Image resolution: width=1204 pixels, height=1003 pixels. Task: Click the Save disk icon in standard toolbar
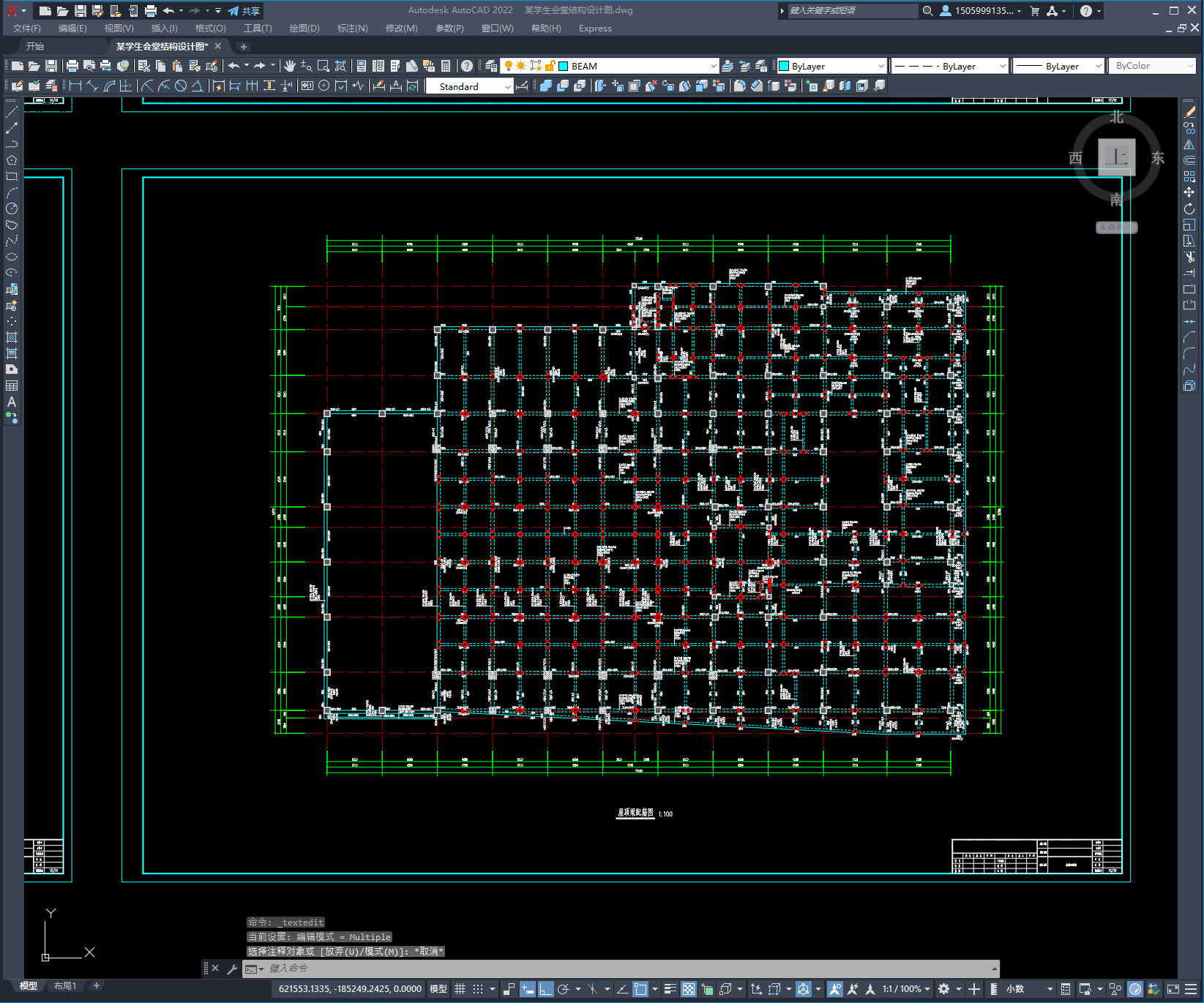pyautogui.click(x=51, y=66)
